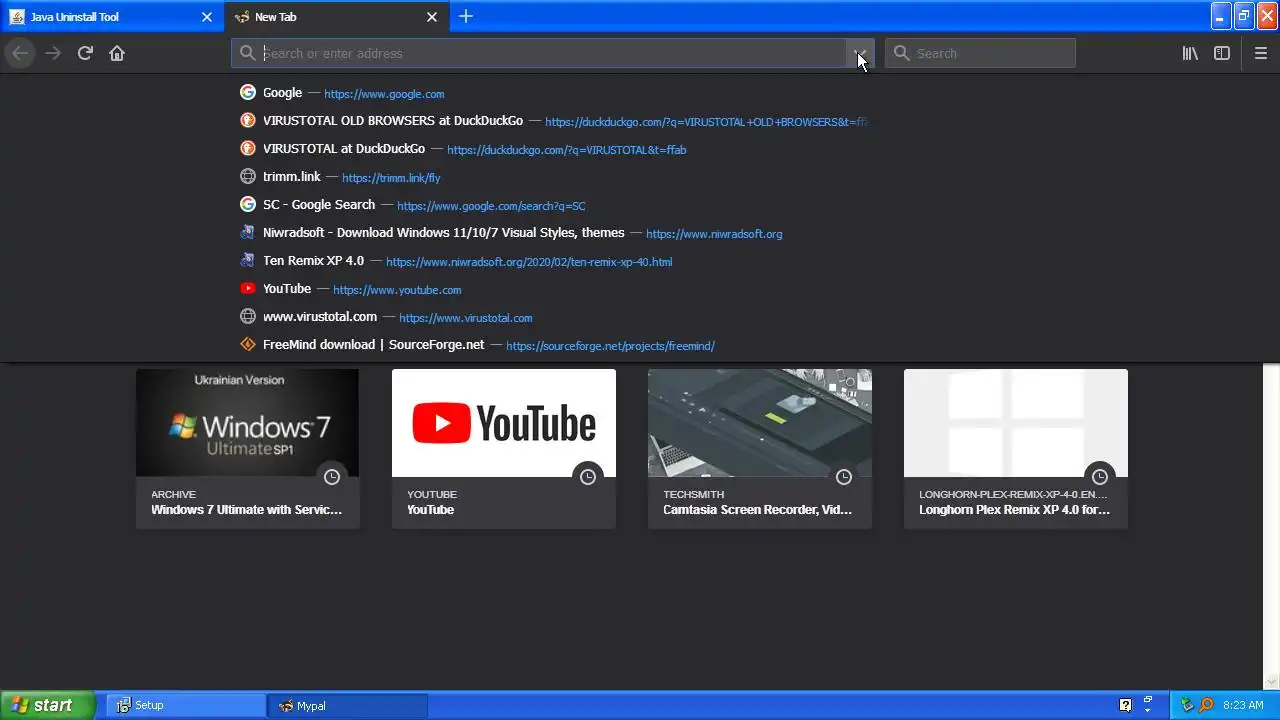Viewport: 1280px width, 720px height.
Task: Click history clock icon on Longhorn card
Action: (1100, 477)
